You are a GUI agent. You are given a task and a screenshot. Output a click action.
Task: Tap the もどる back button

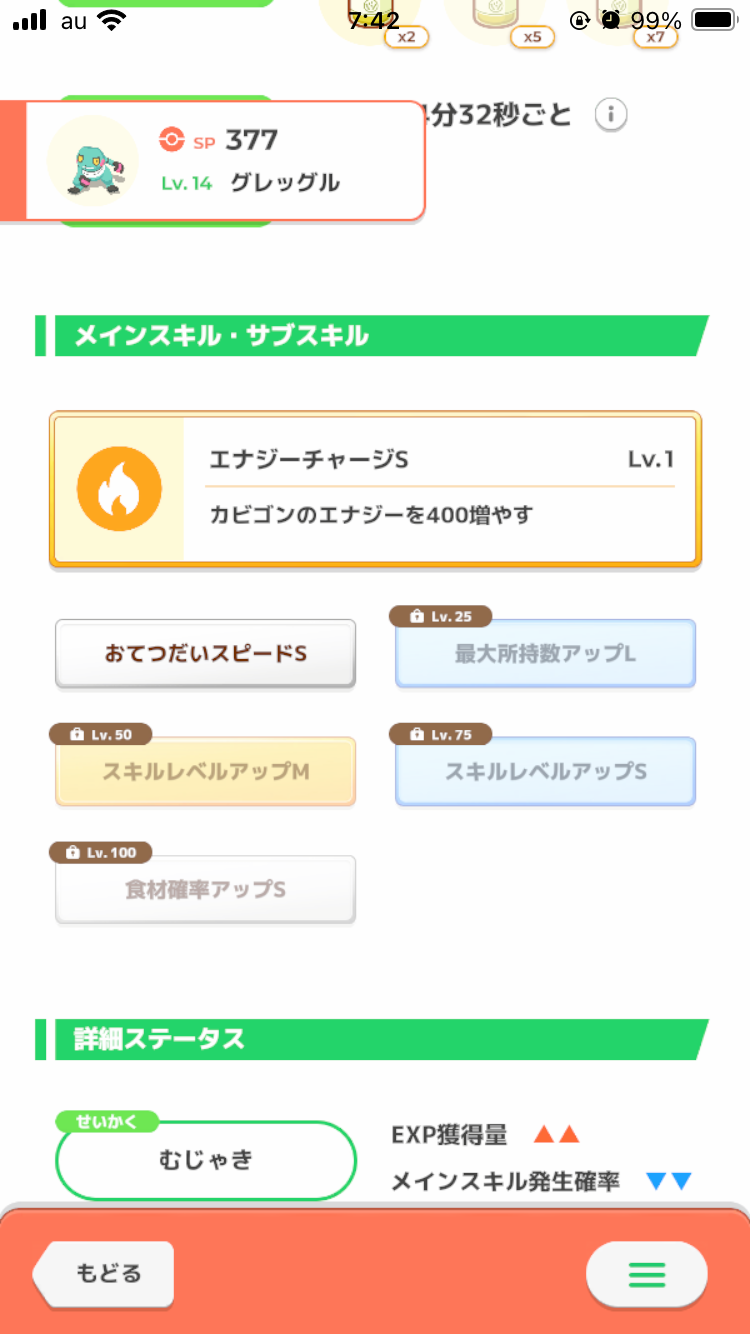pyautogui.click(x=104, y=1274)
